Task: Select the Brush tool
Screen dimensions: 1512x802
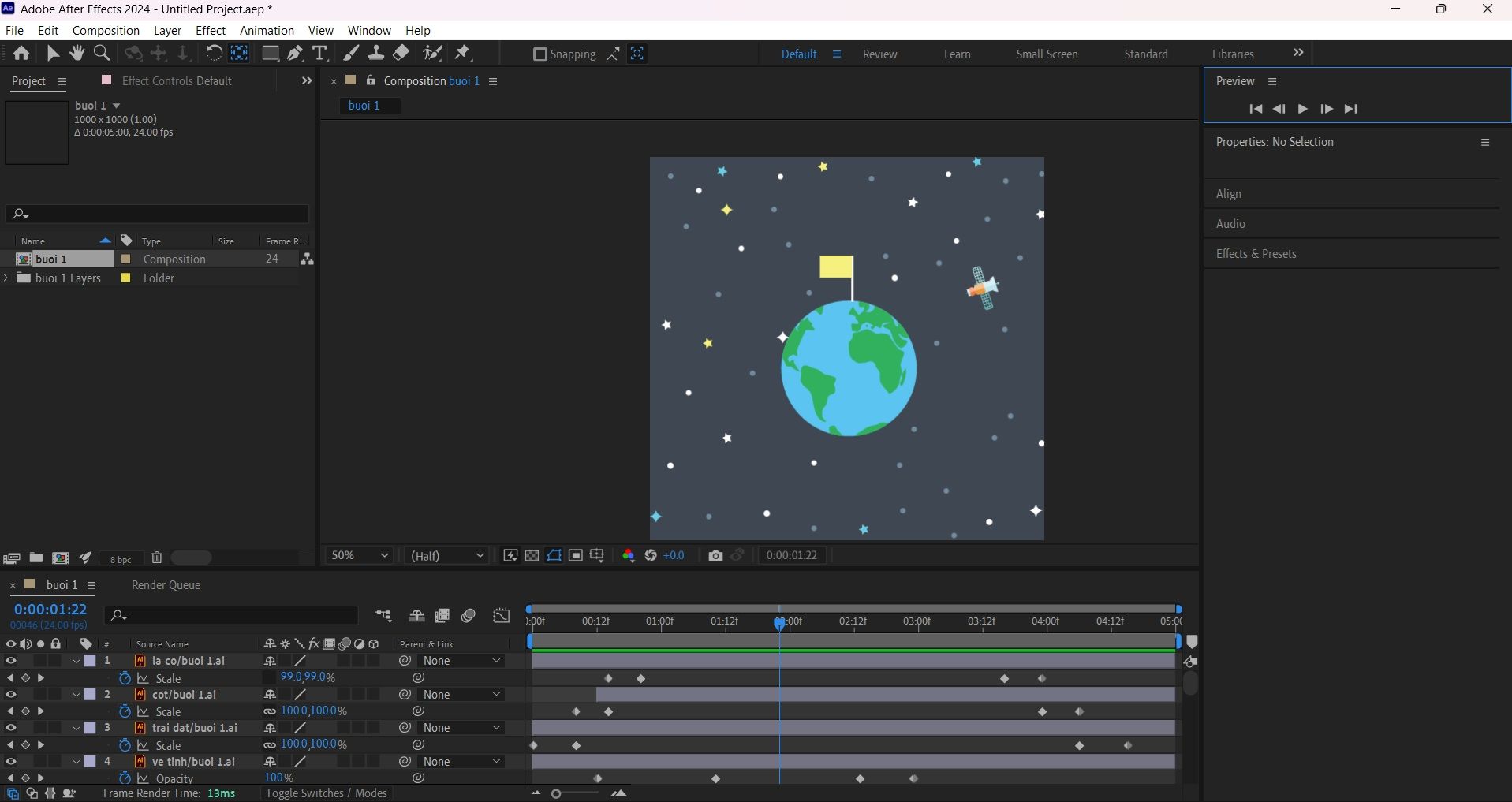Action: (x=352, y=53)
